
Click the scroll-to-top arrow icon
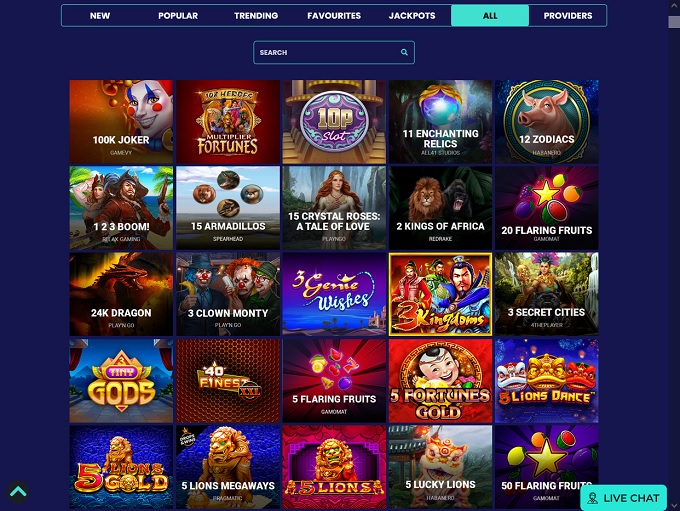[18, 492]
